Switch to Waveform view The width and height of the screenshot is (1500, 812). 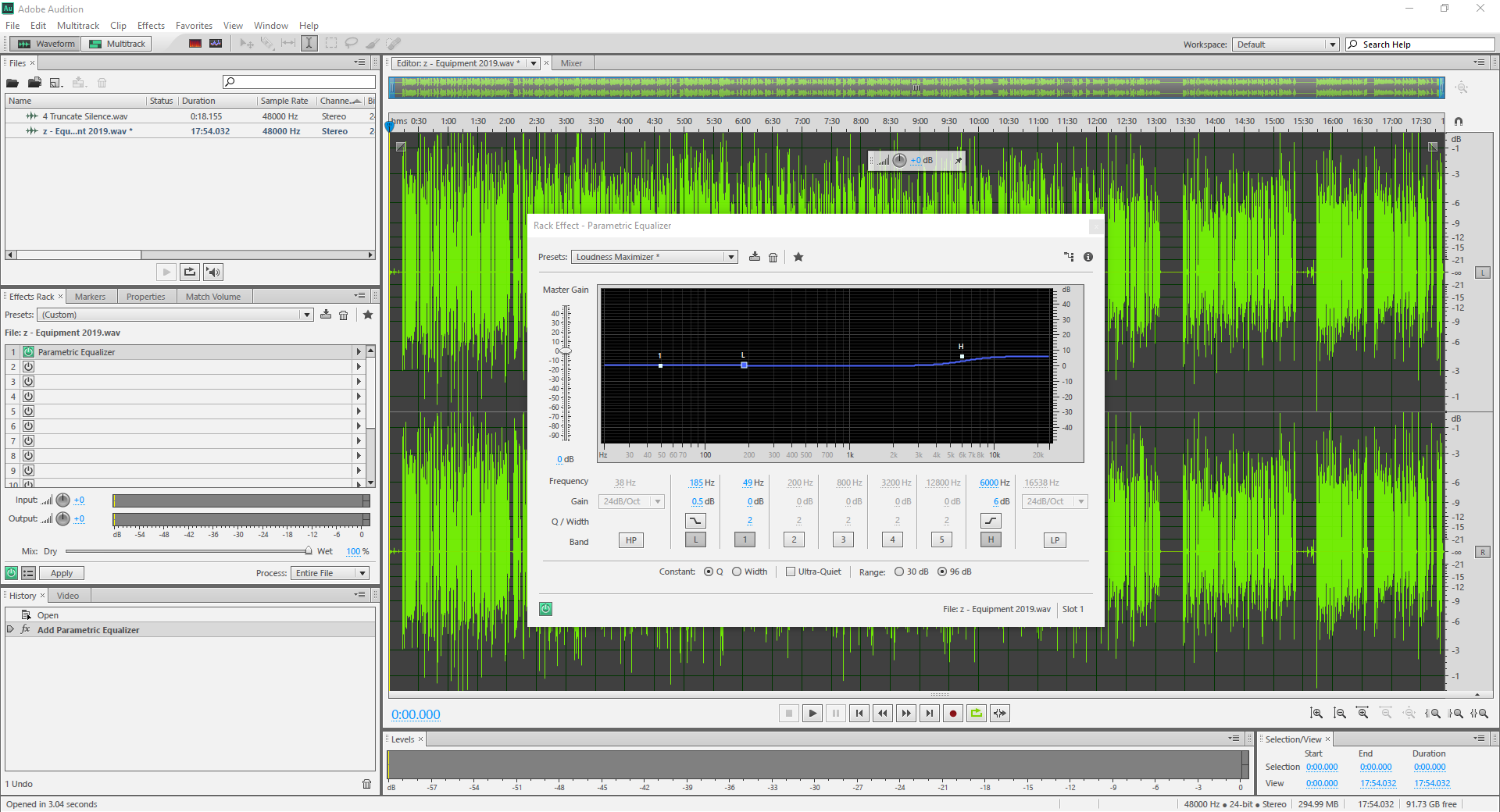[46, 44]
